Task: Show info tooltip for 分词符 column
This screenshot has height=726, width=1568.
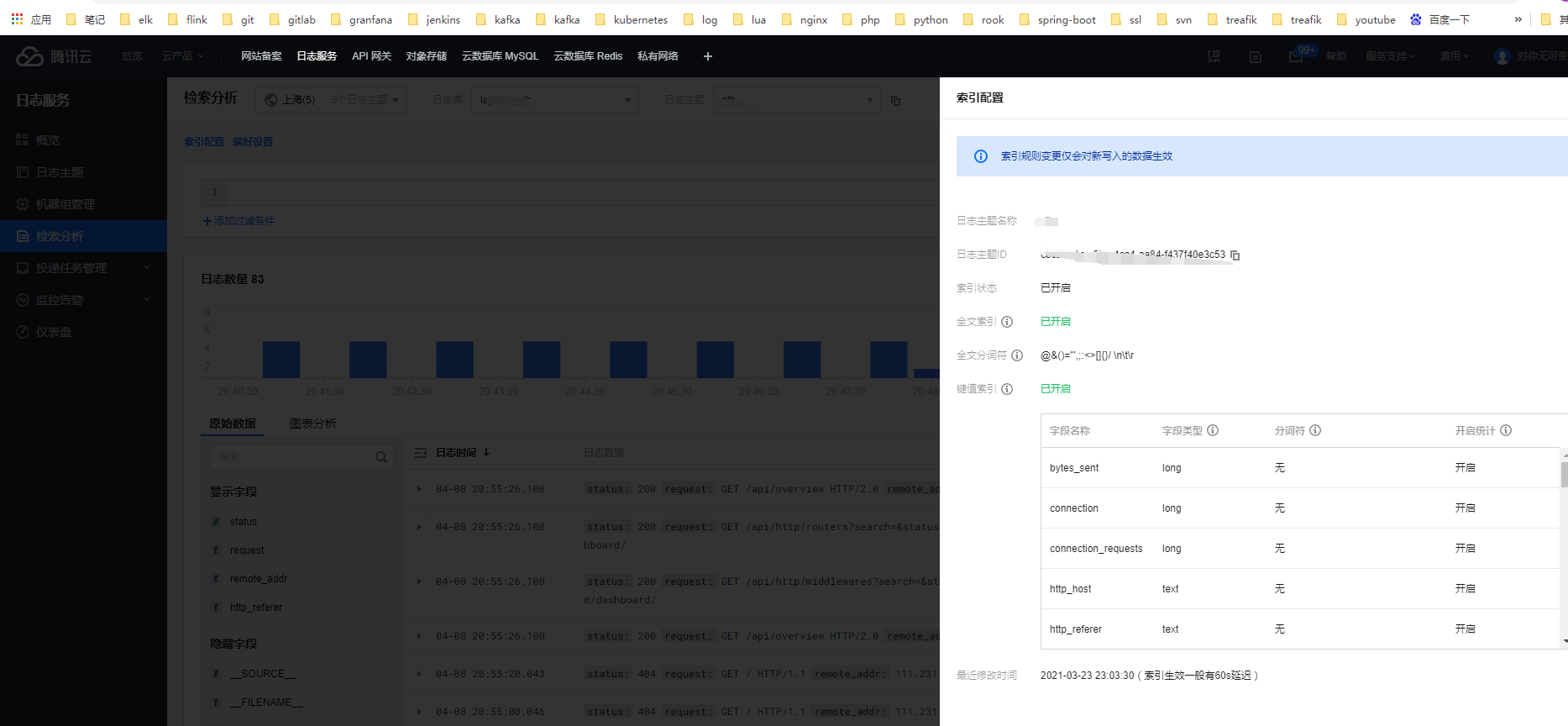Action: 1315,430
